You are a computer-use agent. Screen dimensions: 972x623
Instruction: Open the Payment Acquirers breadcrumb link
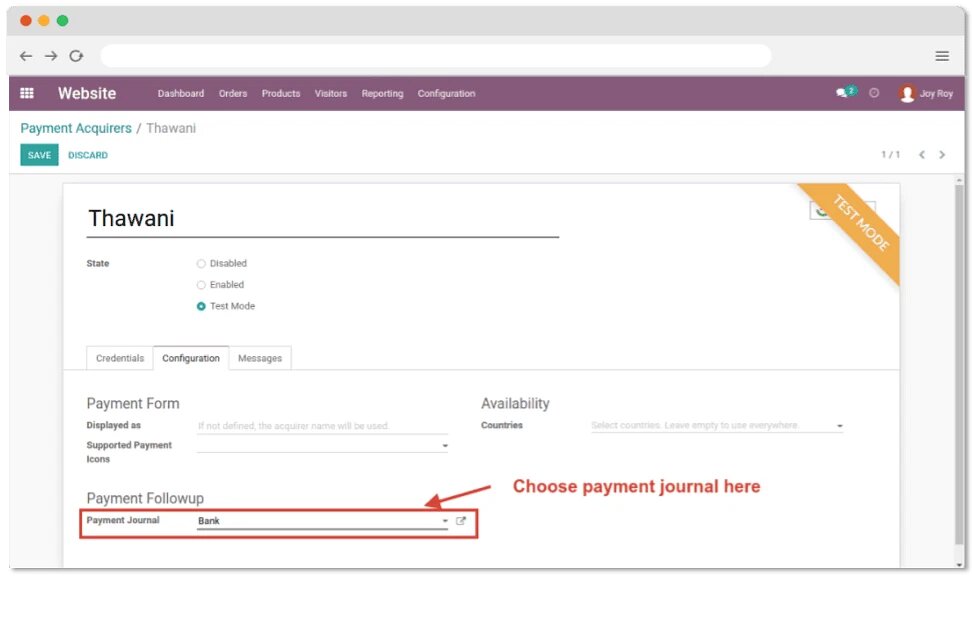(76, 128)
